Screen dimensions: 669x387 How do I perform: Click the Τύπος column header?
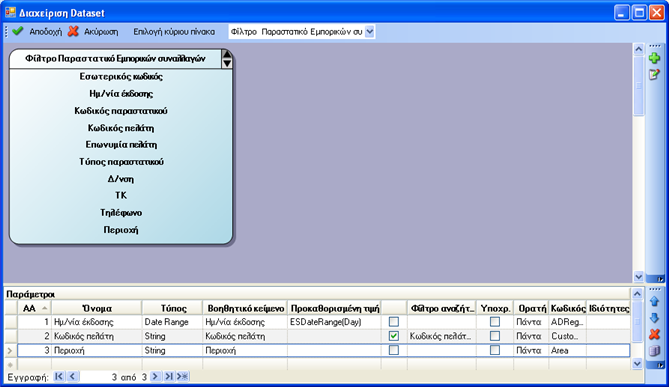coord(173,308)
